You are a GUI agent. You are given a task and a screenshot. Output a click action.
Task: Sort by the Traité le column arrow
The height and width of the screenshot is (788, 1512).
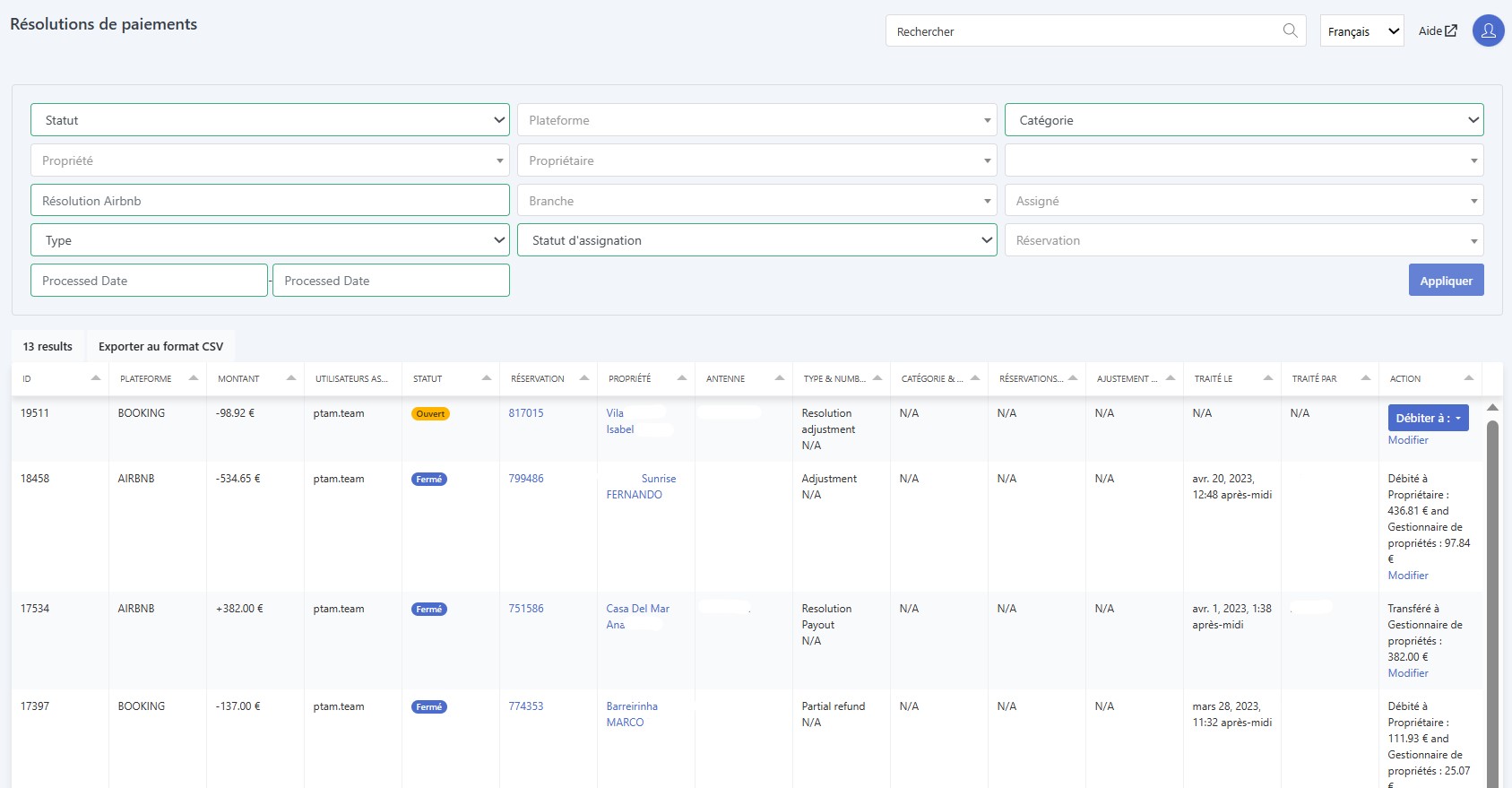click(x=1268, y=378)
